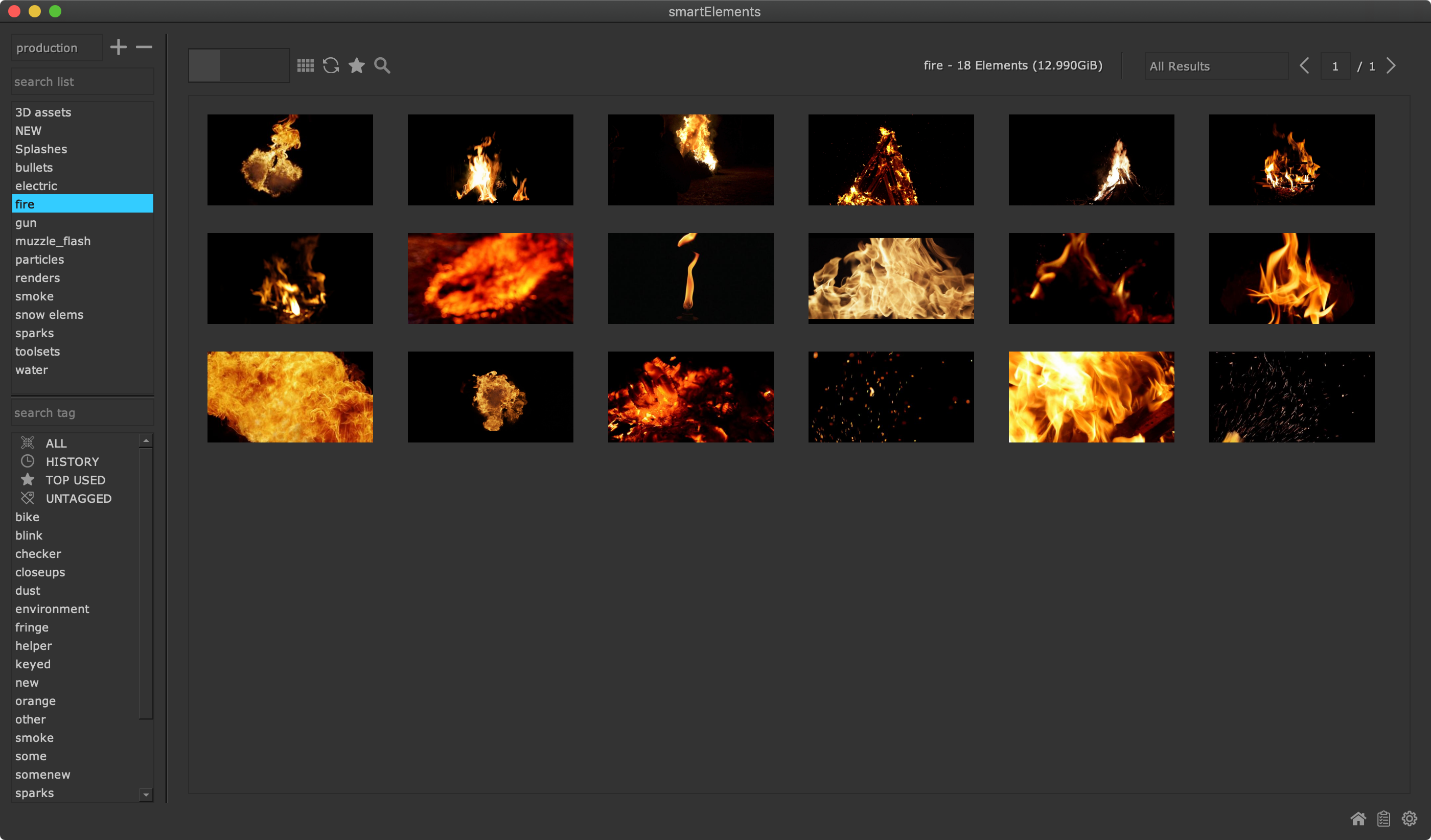Click the plus icon to add list
The image size is (1431, 840).
(x=118, y=47)
